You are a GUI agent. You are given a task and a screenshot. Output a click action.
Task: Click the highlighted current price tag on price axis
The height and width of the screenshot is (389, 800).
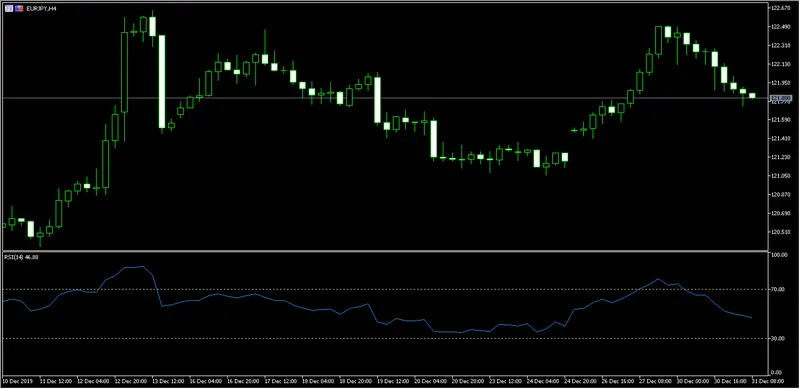pyautogui.click(x=781, y=98)
